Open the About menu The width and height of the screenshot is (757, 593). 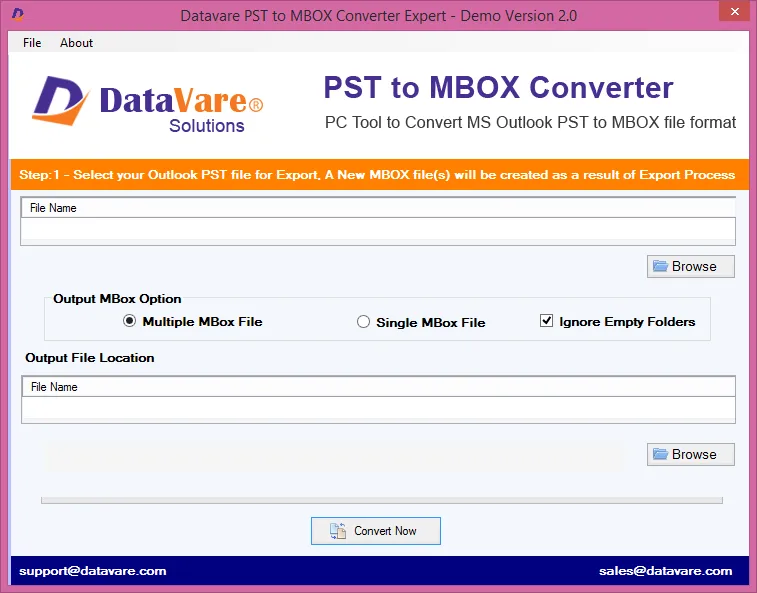coord(76,43)
